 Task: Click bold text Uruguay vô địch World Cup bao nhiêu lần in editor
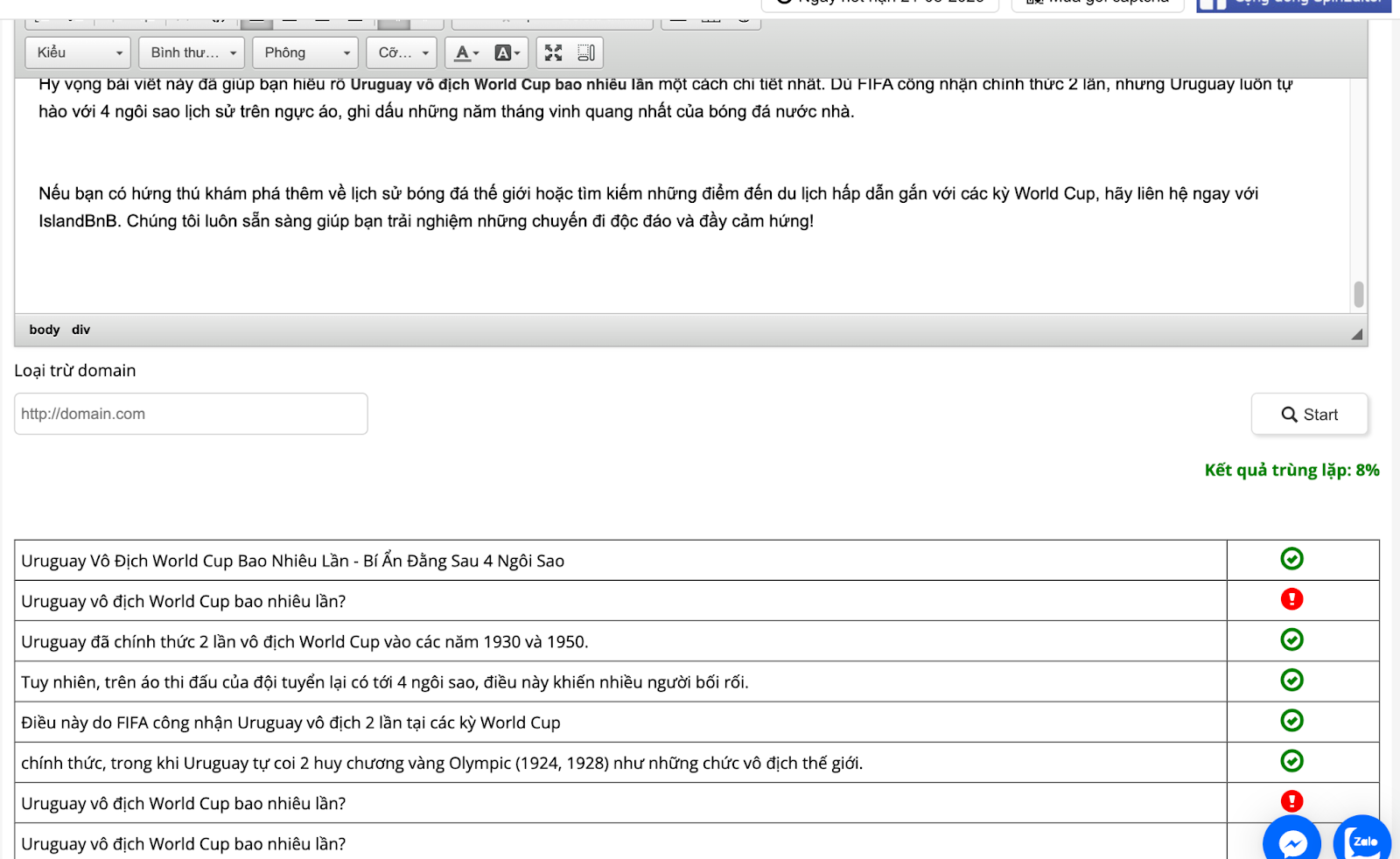pyautogui.click(x=502, y=85)
